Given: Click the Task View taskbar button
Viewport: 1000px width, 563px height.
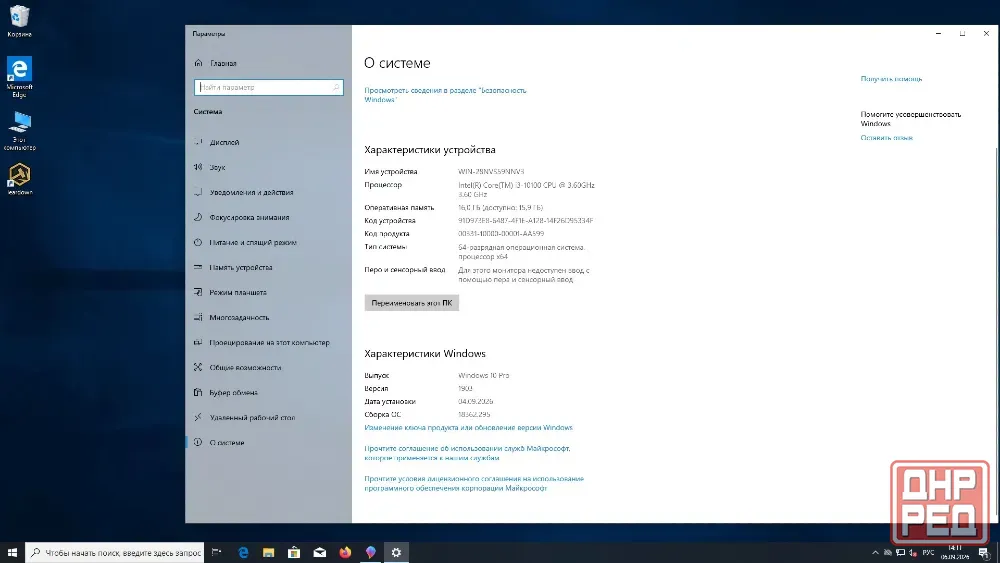Looking at the screenshot, I should 217,552.
